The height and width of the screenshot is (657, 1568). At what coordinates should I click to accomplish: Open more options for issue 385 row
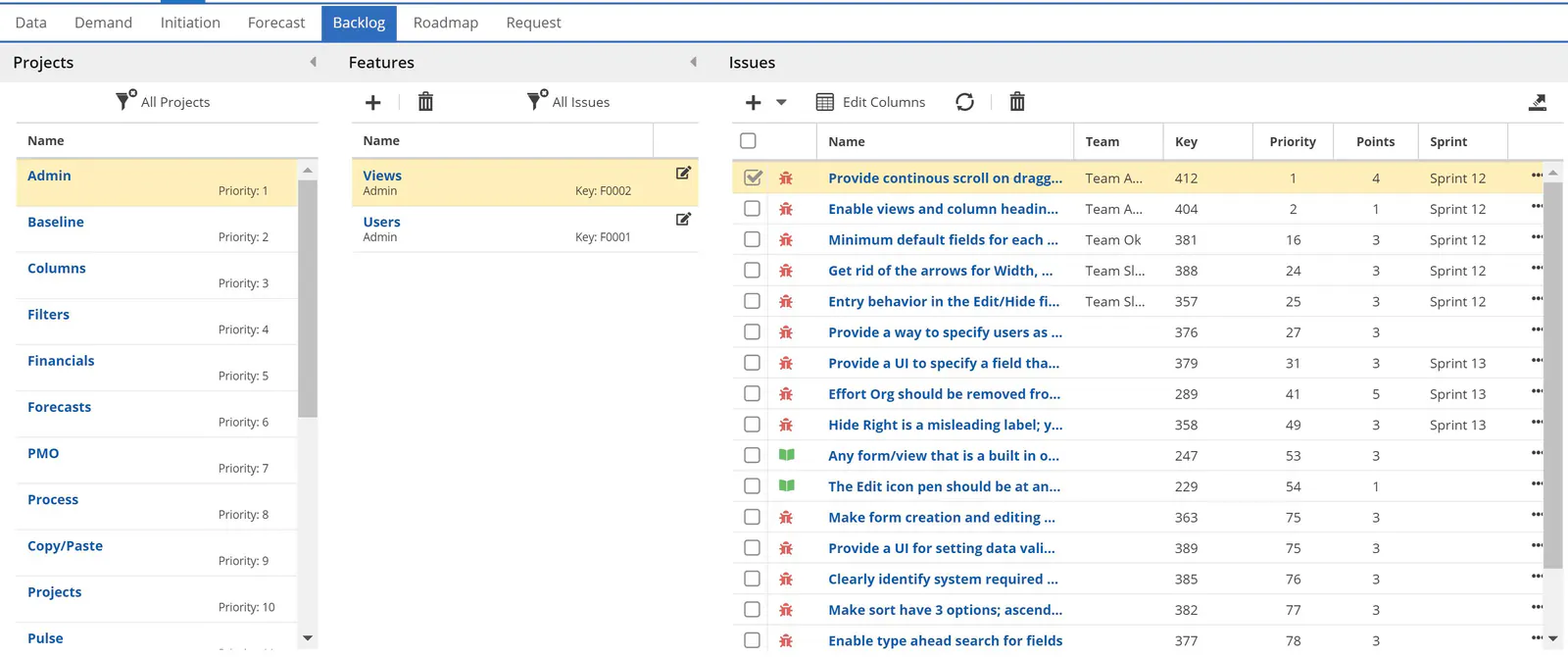point(1537,577)
